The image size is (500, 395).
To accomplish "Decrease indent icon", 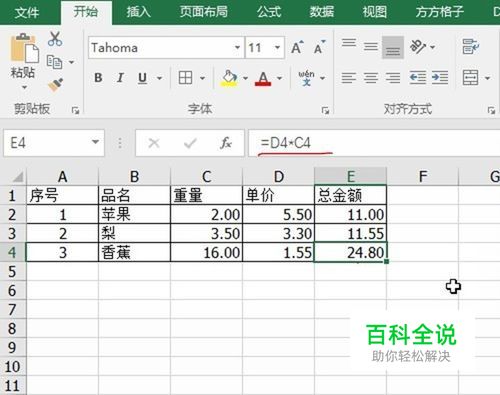I will [418, 78].
